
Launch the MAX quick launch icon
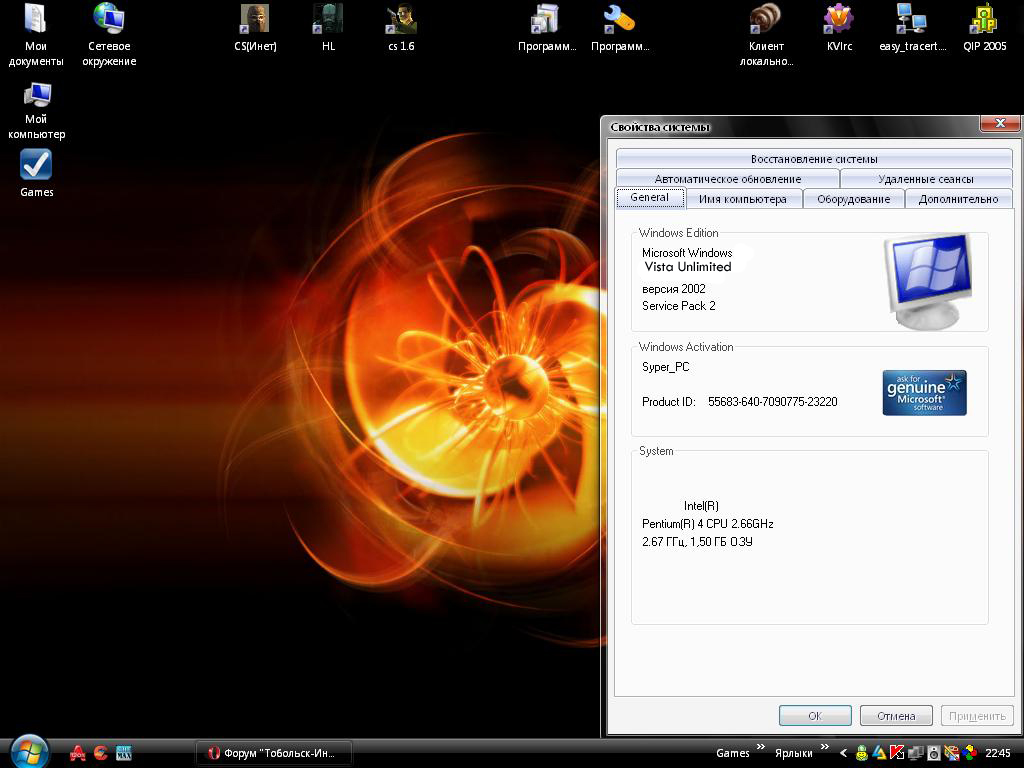(x=123, y=753)
